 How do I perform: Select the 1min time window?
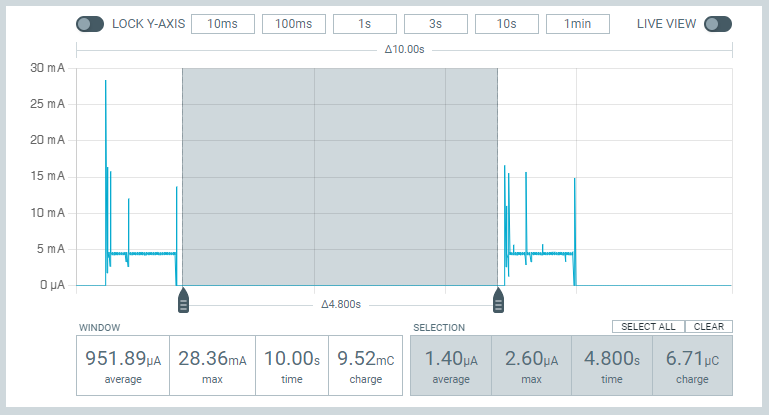coord(578,24)
